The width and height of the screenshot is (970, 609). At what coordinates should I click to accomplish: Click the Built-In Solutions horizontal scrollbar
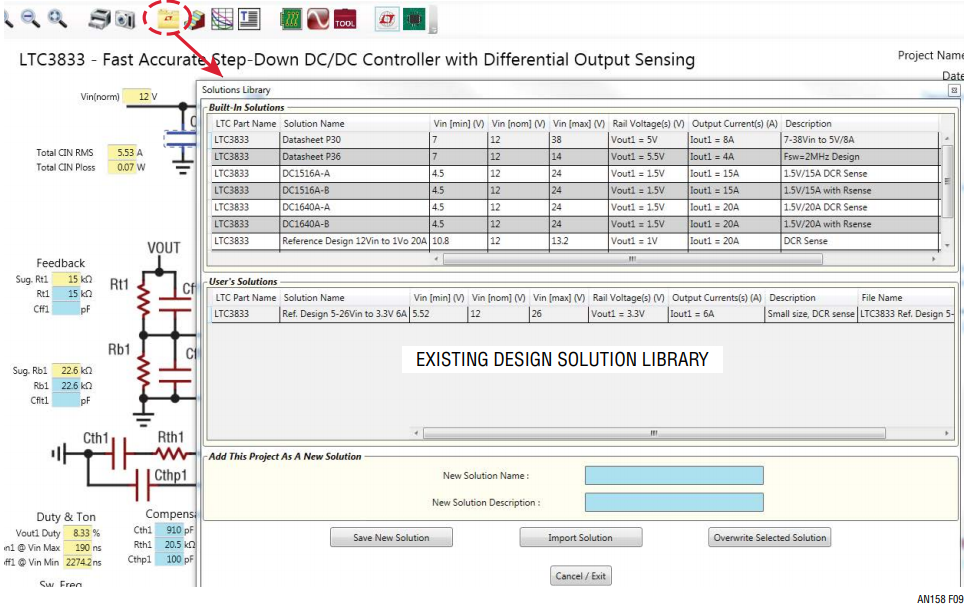click(x=633, y=259)
